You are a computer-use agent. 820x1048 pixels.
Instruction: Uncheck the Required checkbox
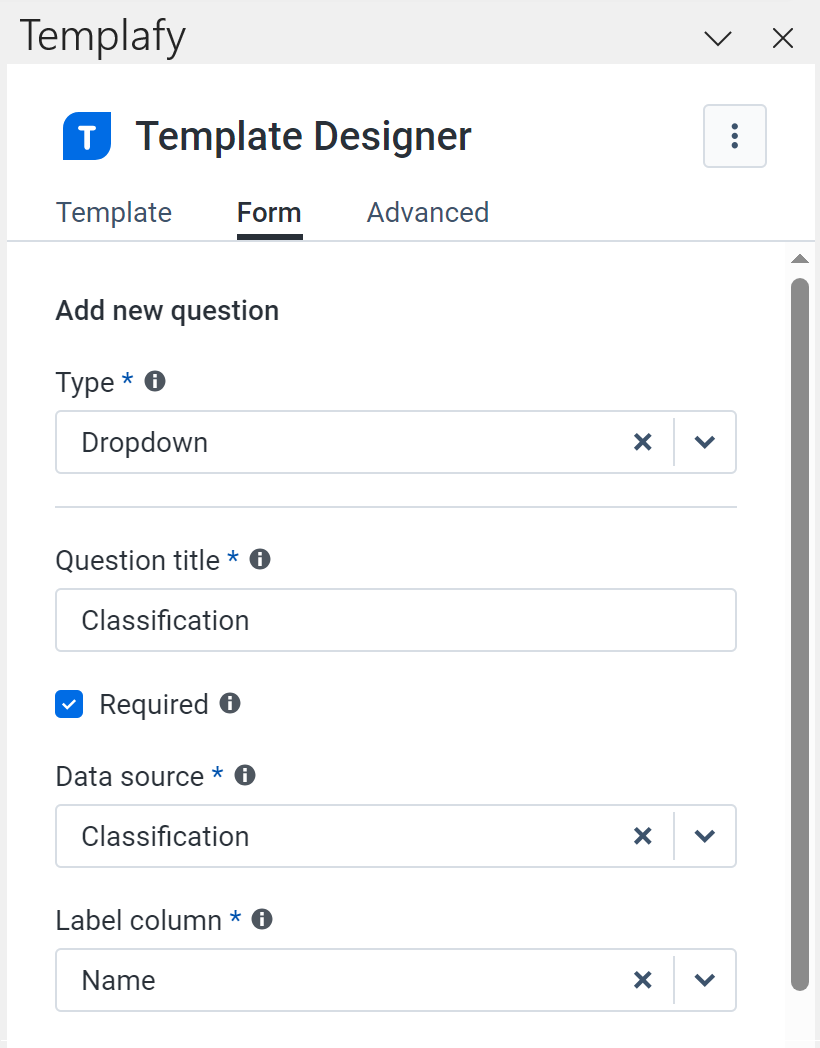(x=69, y=704)
